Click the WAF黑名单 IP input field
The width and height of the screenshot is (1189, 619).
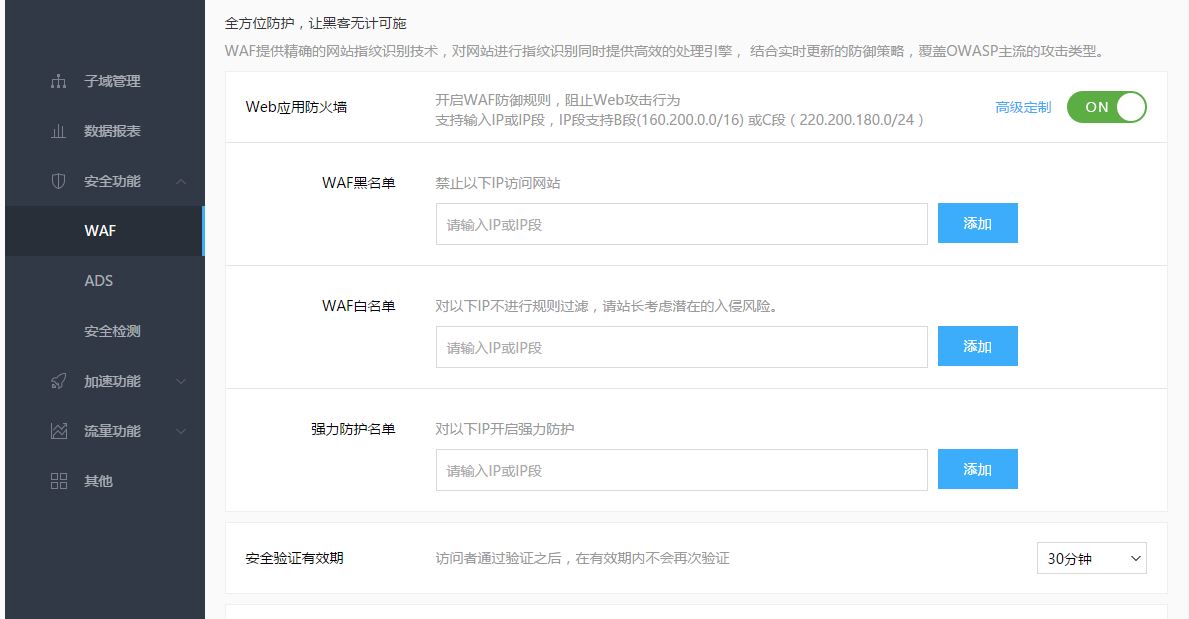click(680, 223)
